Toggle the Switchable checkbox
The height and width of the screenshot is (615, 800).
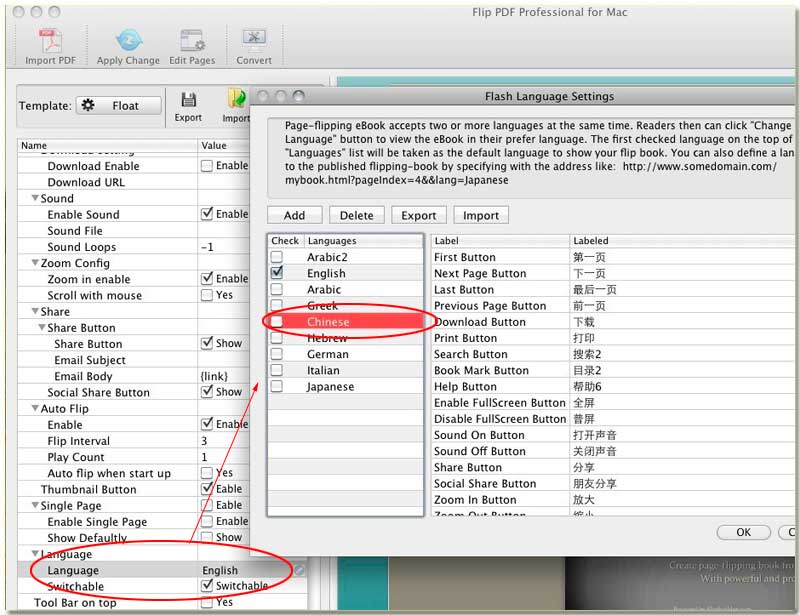[x=207, y=586]
